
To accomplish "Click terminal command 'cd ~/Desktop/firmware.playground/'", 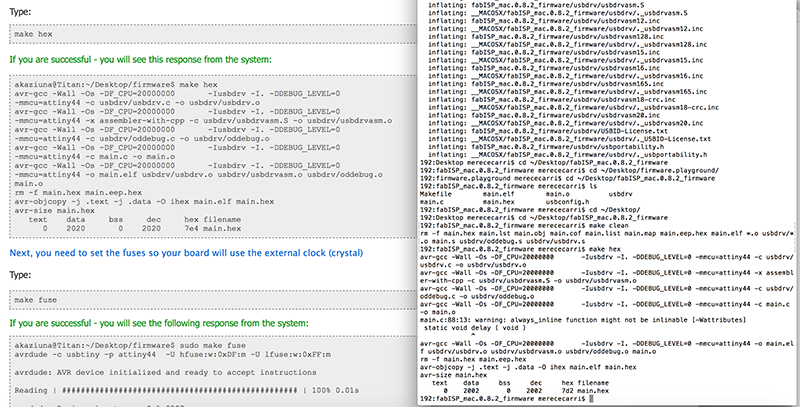I will (x=569, y=171).
